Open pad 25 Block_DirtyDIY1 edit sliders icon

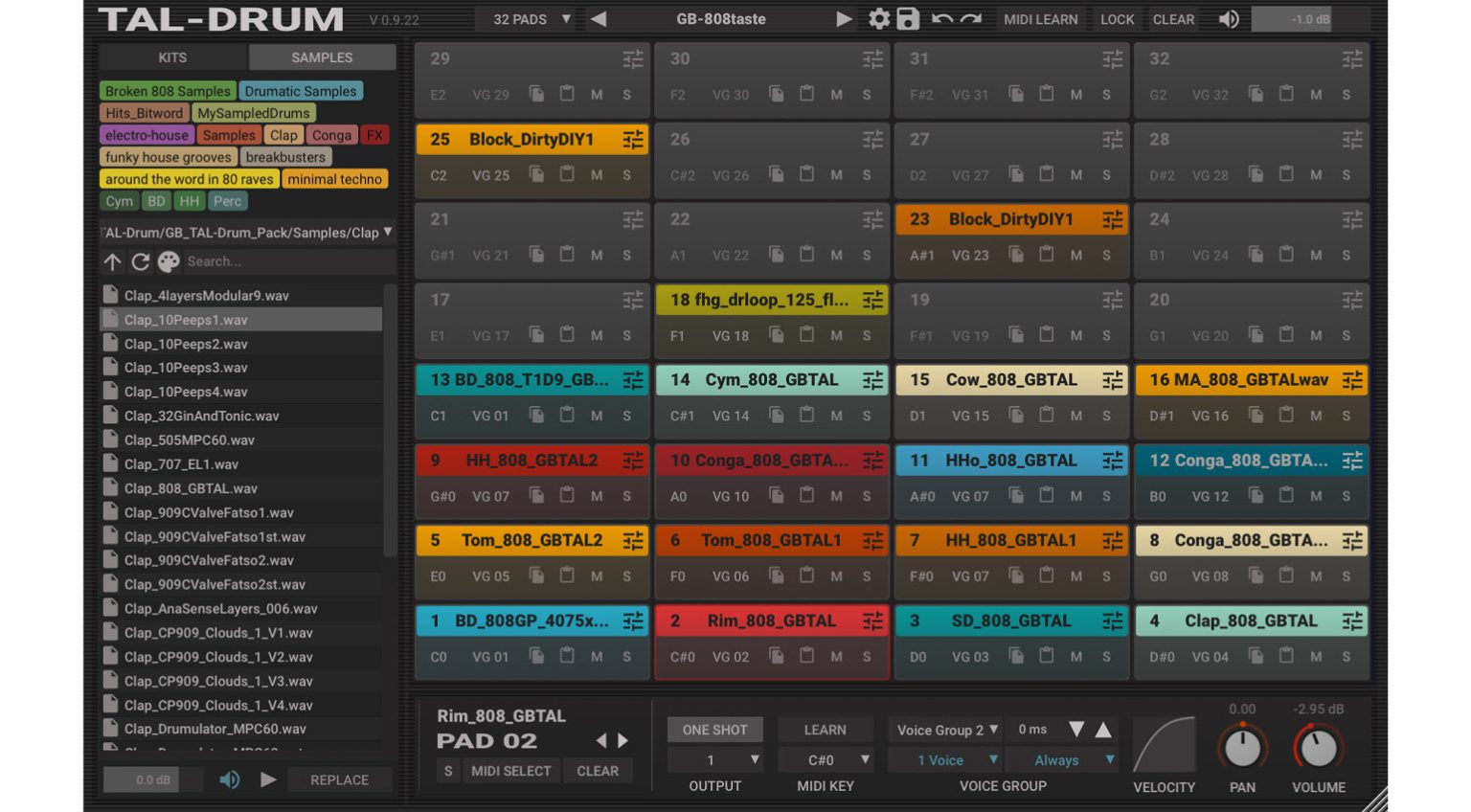(x=631, y=139)
